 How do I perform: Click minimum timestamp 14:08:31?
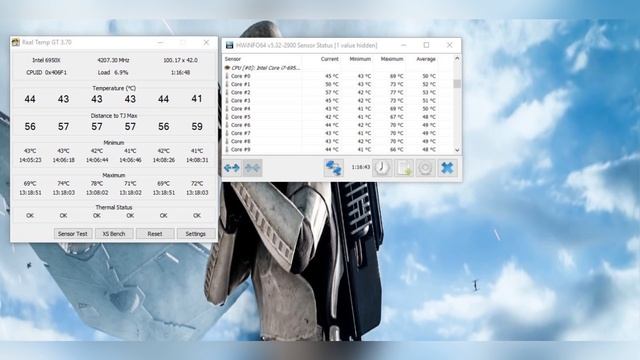197,160
